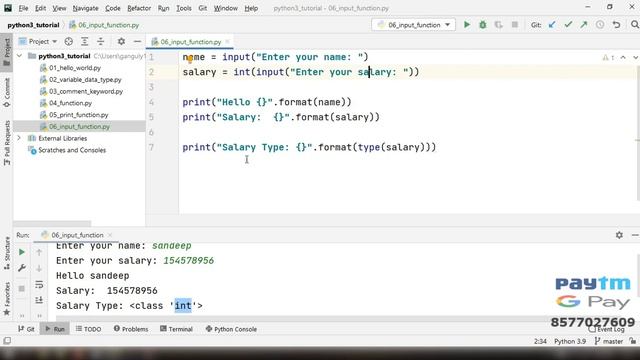Toggle soft-wrap in Run console

click(39, 284)
